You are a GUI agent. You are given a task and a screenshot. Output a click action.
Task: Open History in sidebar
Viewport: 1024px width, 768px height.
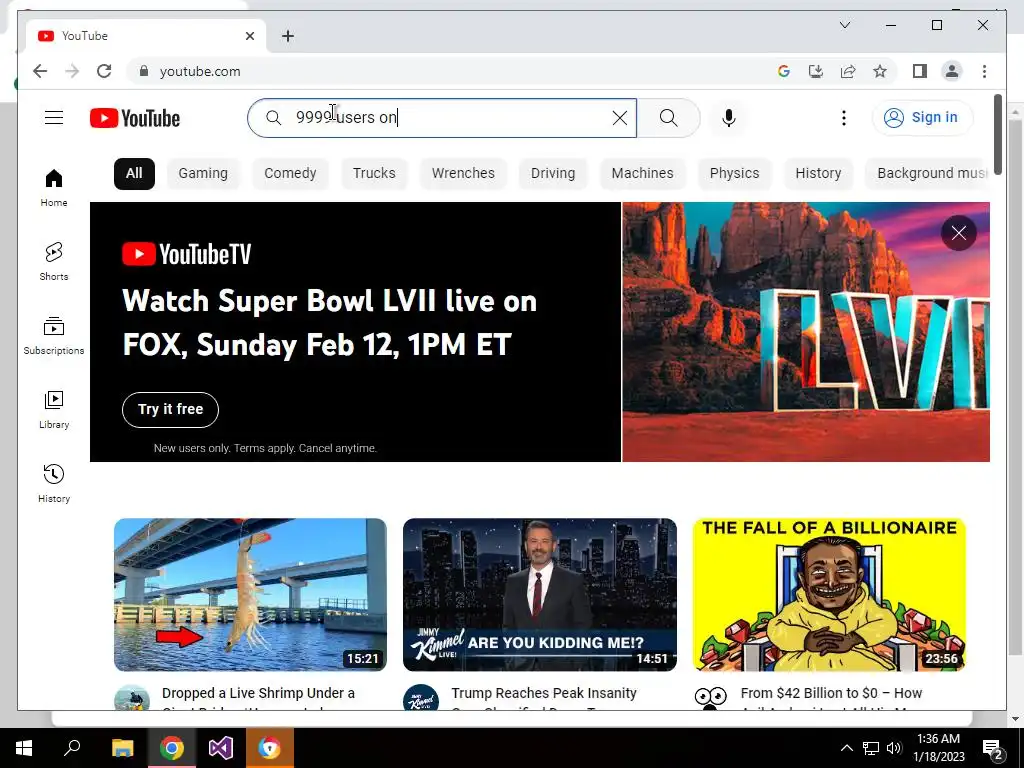tap(54, 483)
